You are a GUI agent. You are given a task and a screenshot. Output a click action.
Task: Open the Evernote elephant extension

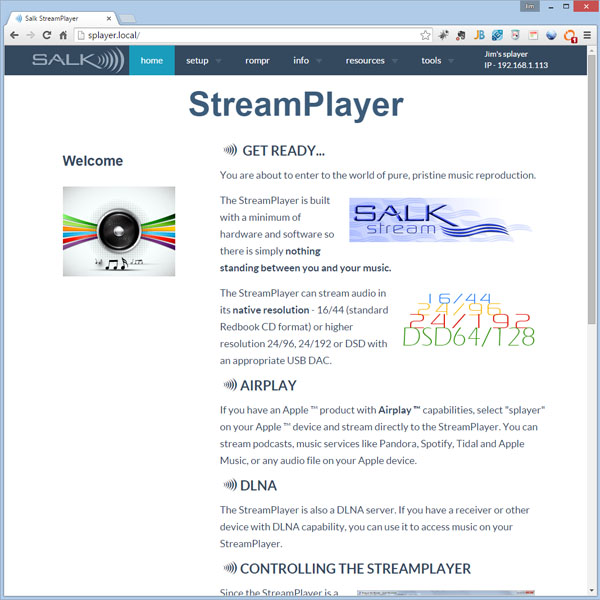[461, 35]
